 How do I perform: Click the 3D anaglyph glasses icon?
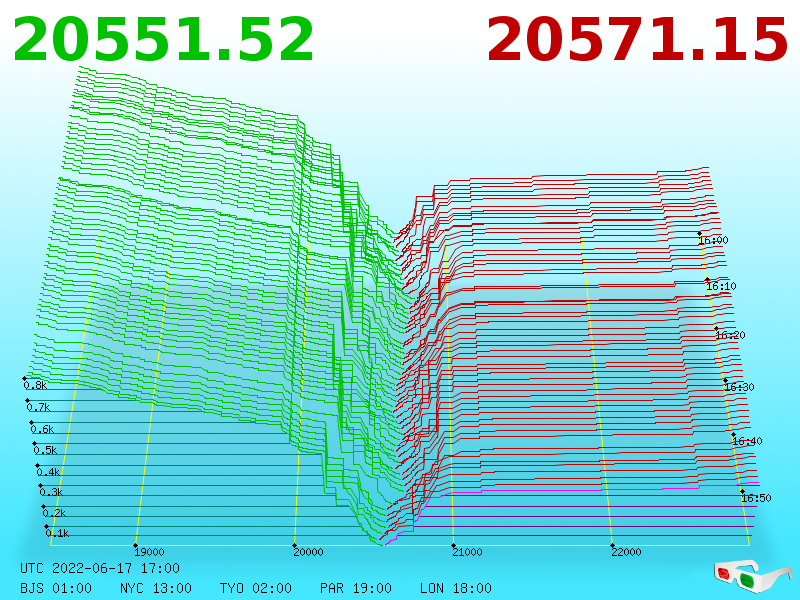[753, 576]
